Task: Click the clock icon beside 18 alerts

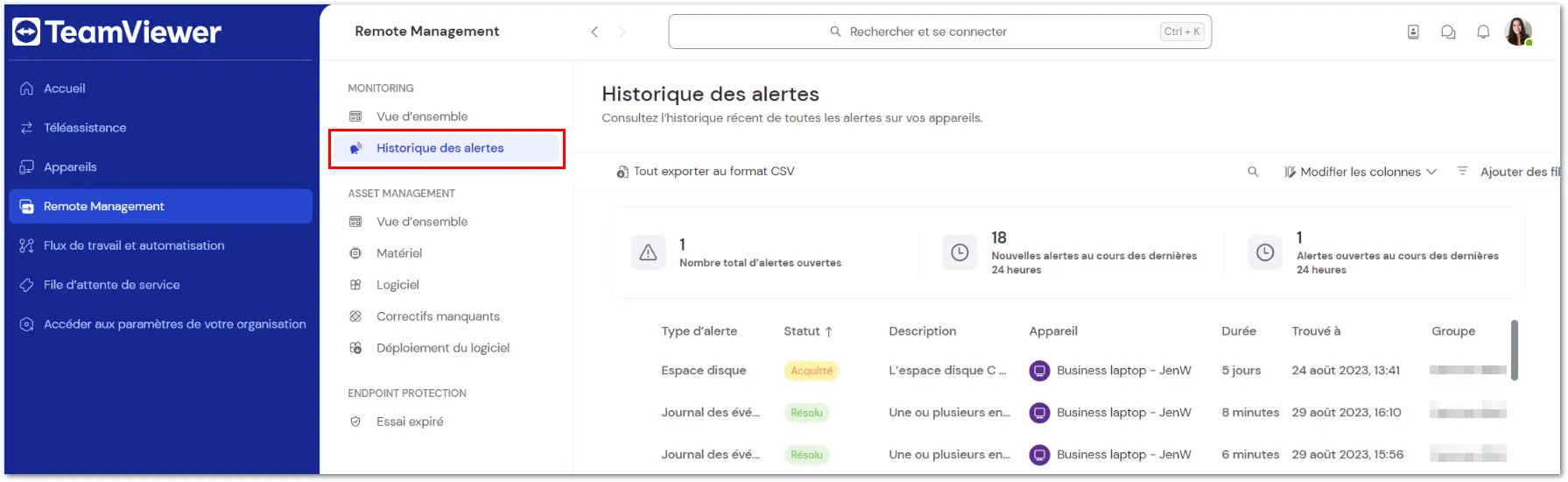Action: point(960,253)
